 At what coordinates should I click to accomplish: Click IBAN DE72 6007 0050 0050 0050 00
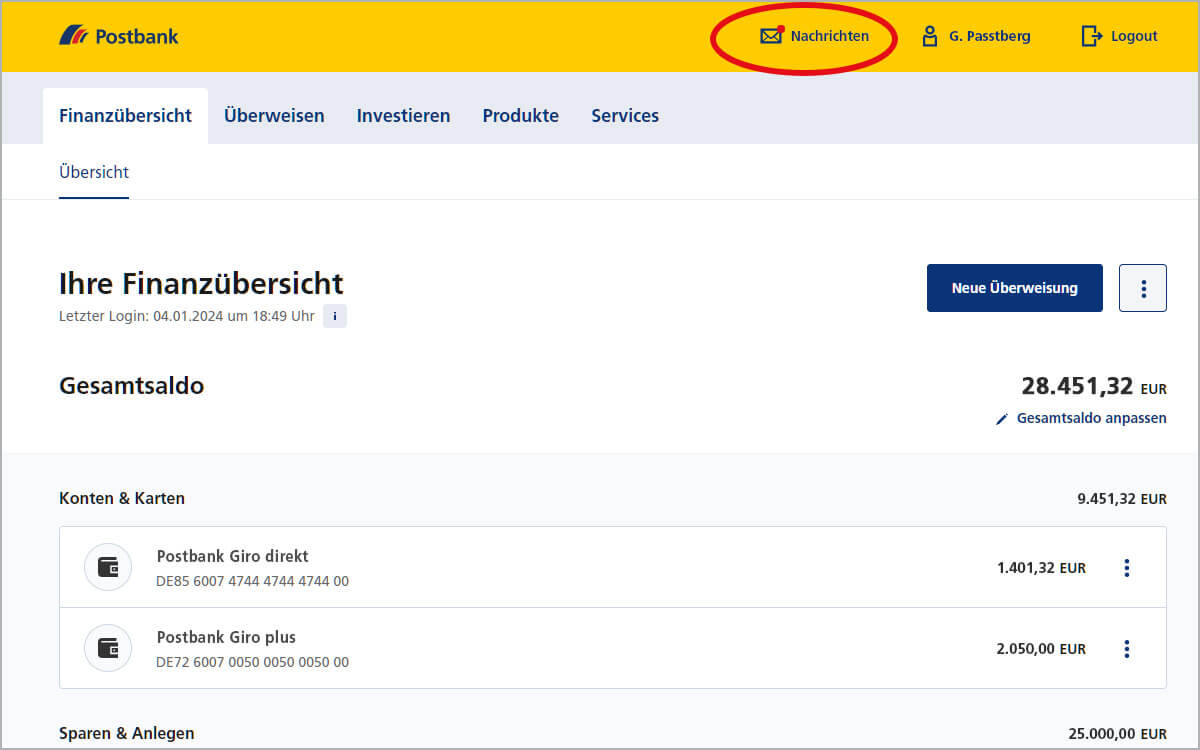pos(253,662)
